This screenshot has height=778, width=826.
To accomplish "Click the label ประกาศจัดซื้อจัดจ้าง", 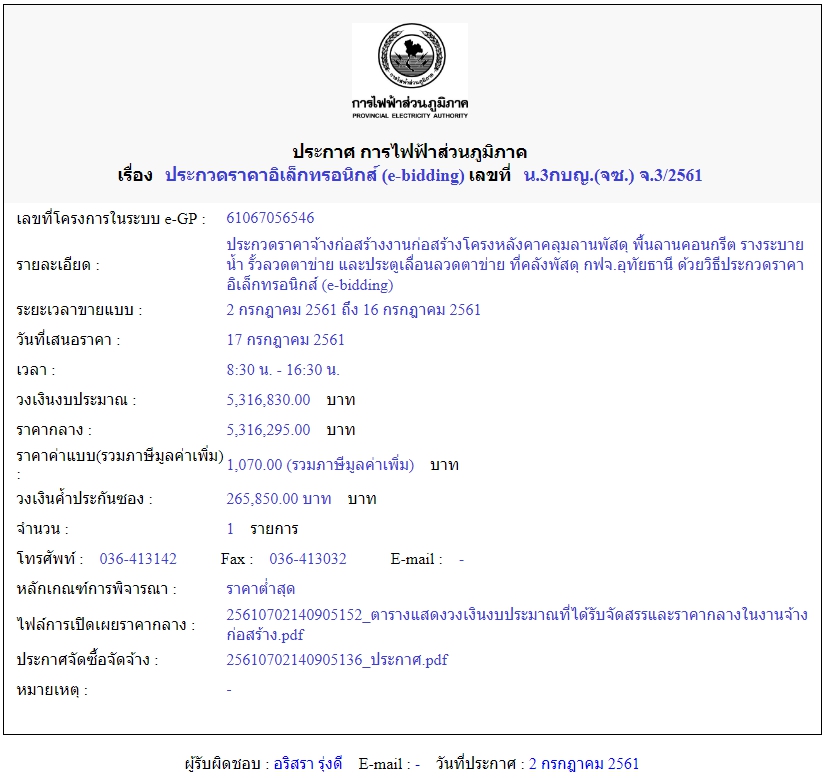I will (x=87, y=660).
